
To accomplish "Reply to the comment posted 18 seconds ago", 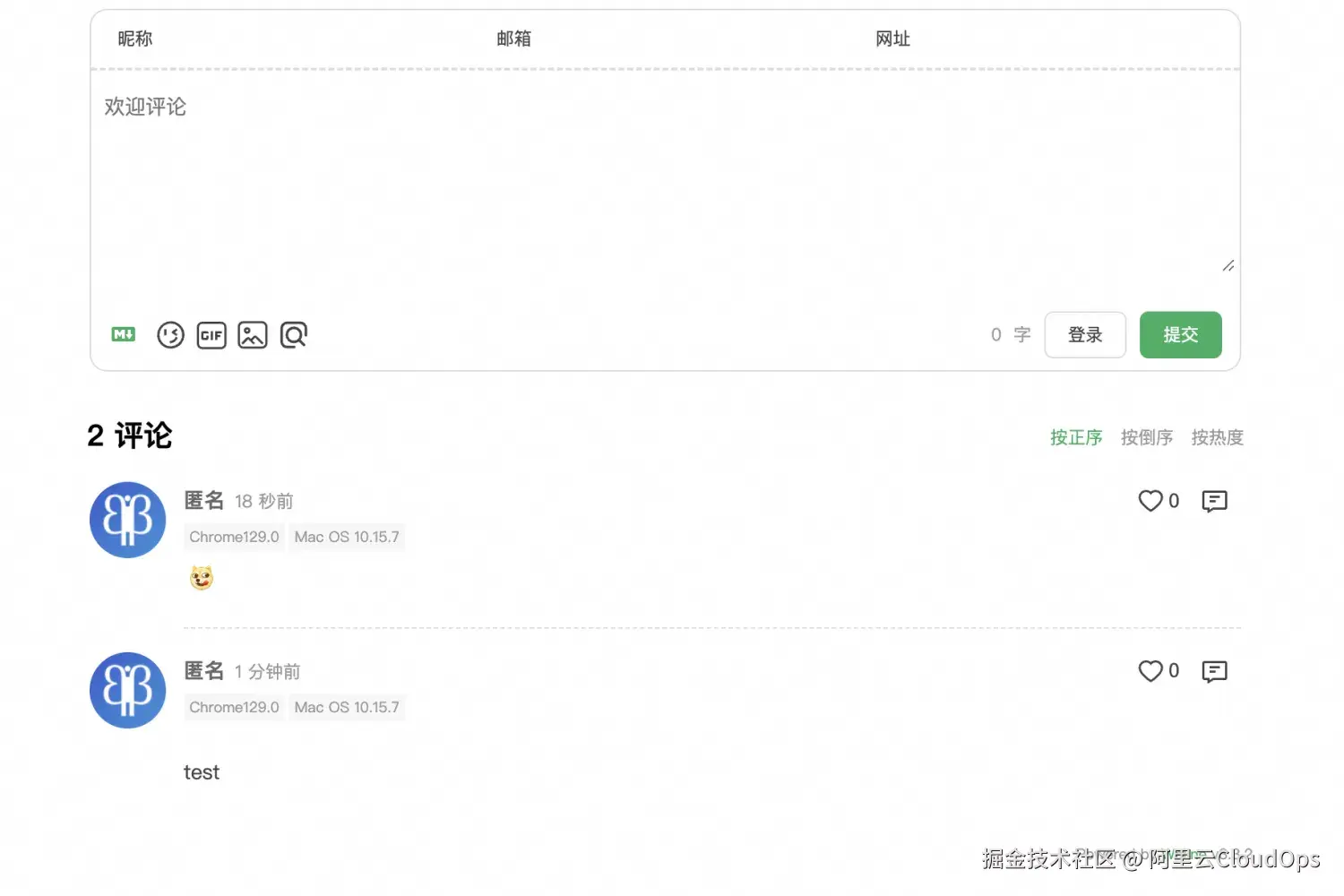I will (x=1214, y=501).
